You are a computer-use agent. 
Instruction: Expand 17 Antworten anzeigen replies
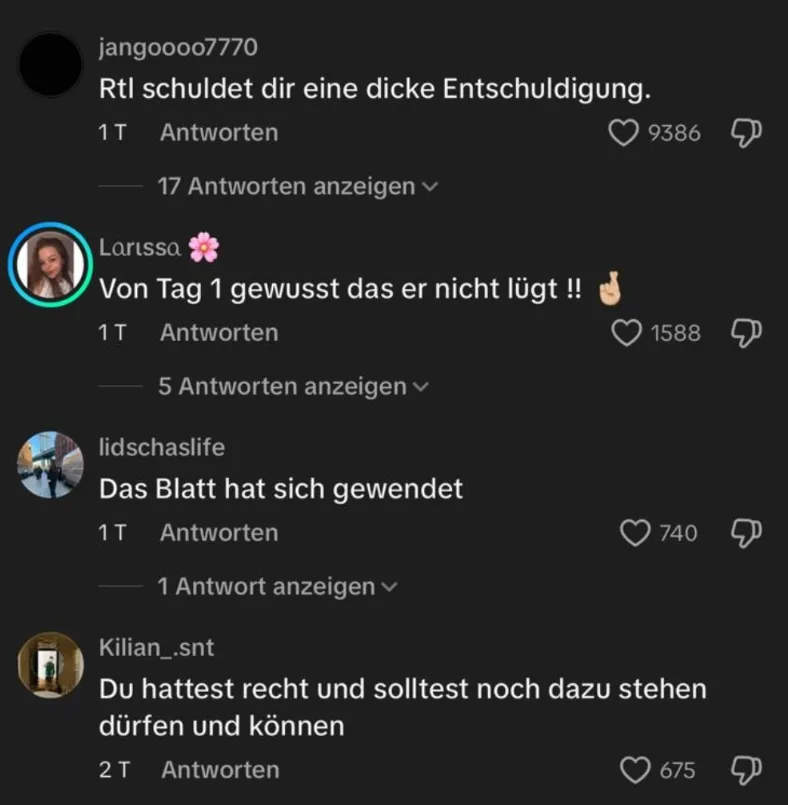point(298,186)
